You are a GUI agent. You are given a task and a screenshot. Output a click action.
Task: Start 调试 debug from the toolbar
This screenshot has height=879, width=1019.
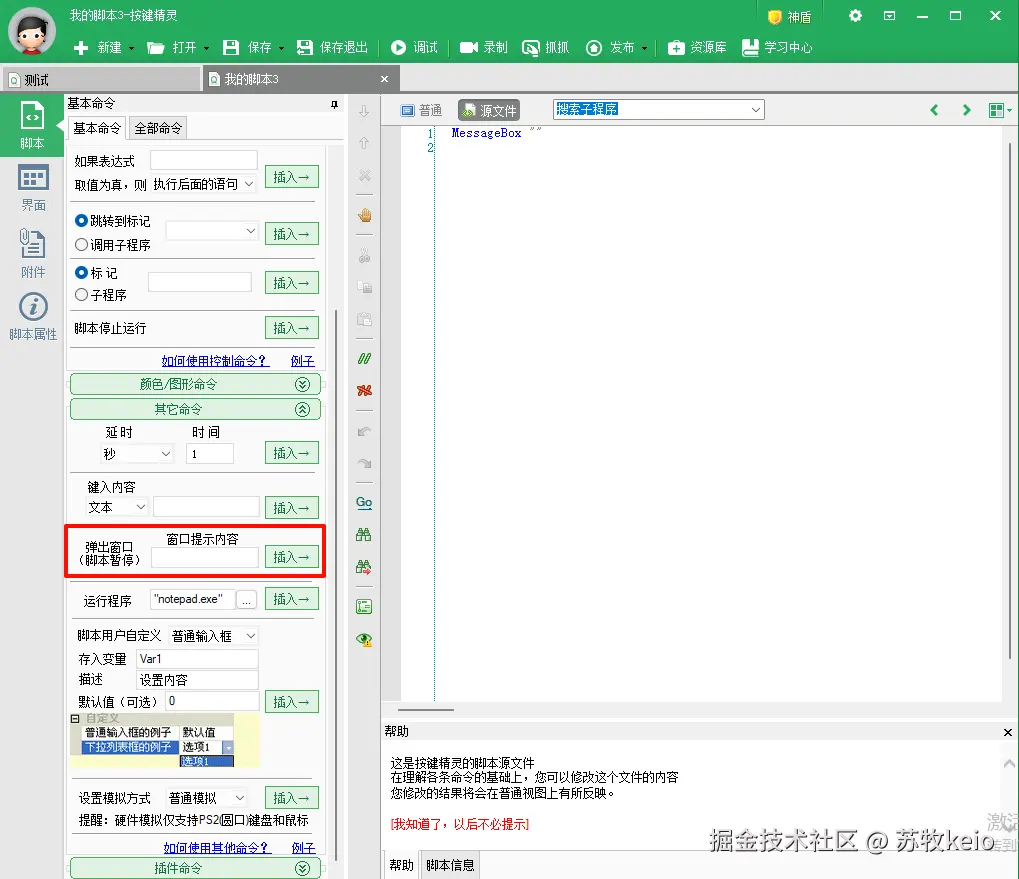click(x=415, y=47)
